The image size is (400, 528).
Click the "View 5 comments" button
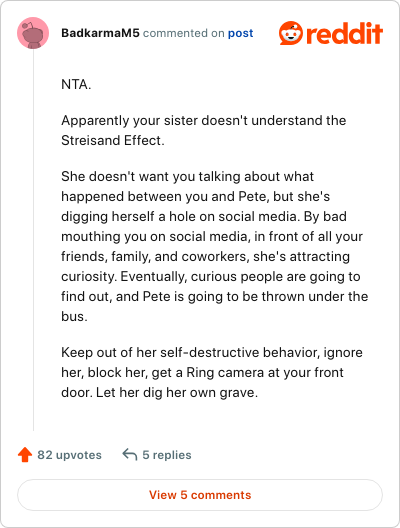click(200, 495)
